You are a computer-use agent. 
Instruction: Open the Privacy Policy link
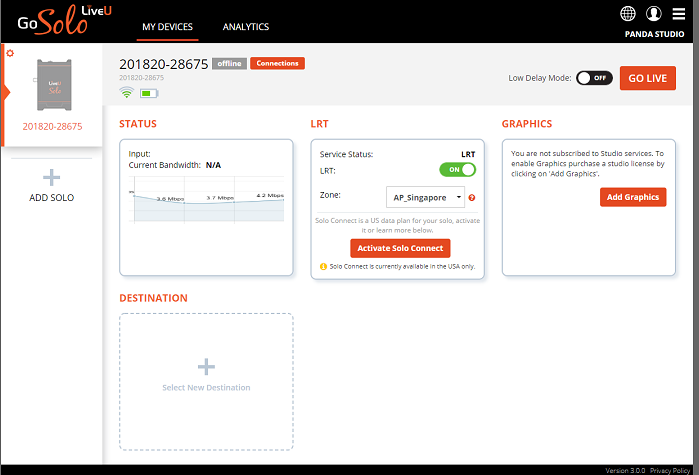pyautogui.click(x=670, y=471)
